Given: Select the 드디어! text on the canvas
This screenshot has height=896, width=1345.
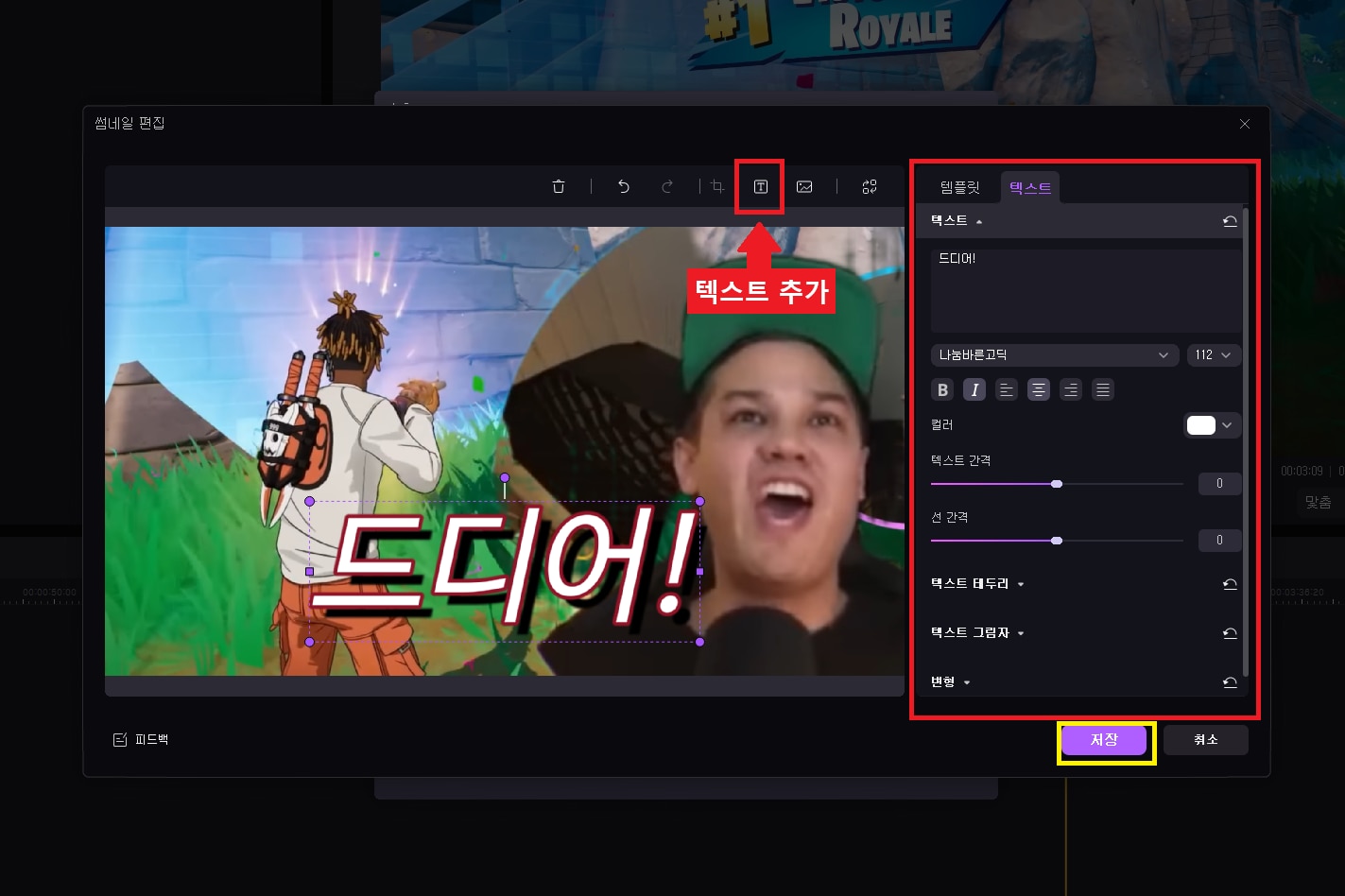Looking at the screenshot, I should coord(506,572).
